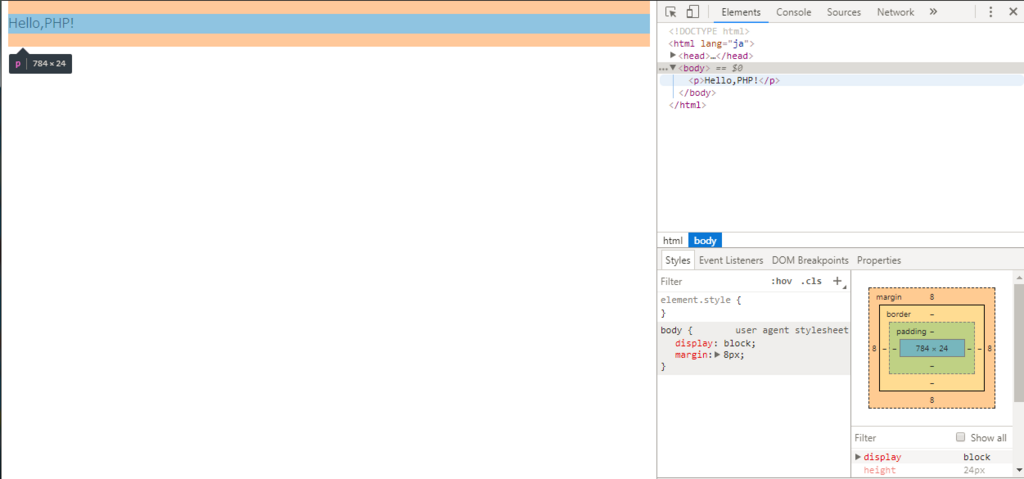Switch to the Console tab
Image resolution: width=1024 pixels, height=479 pixels.
point(793,12)
